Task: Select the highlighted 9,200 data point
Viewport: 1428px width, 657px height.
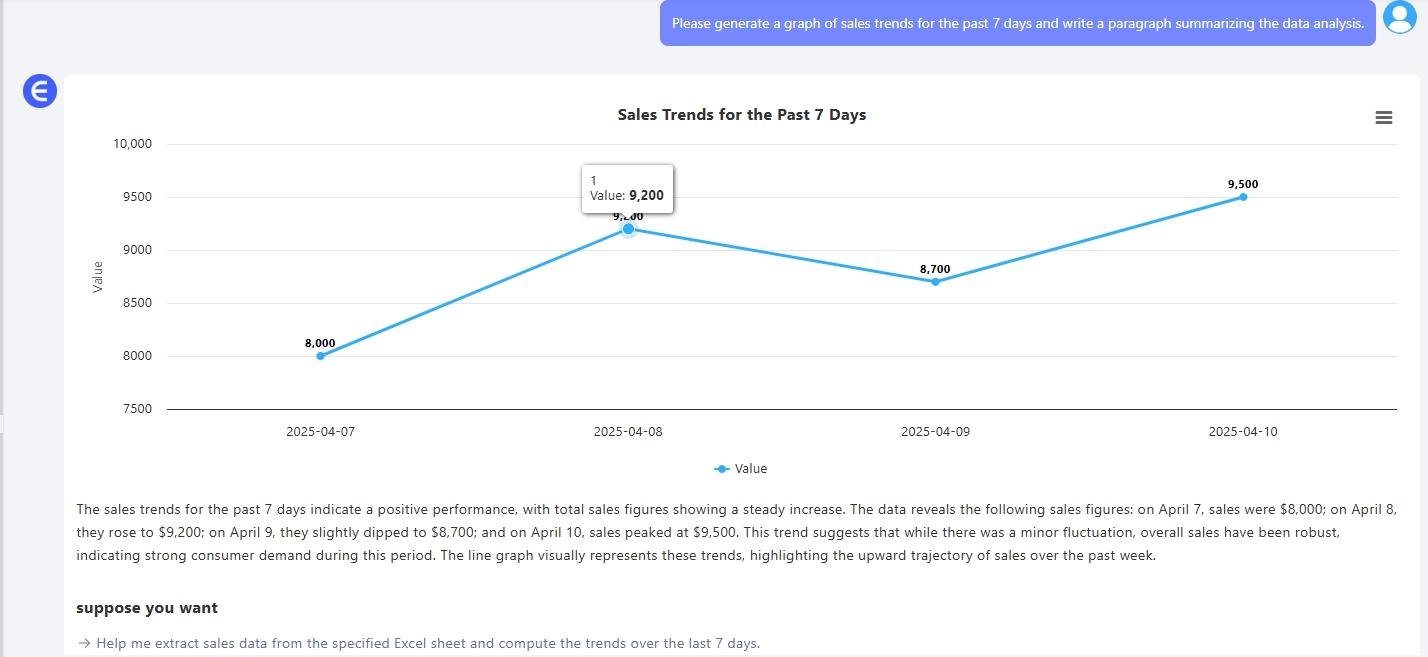Action: [x=628, y=229]
